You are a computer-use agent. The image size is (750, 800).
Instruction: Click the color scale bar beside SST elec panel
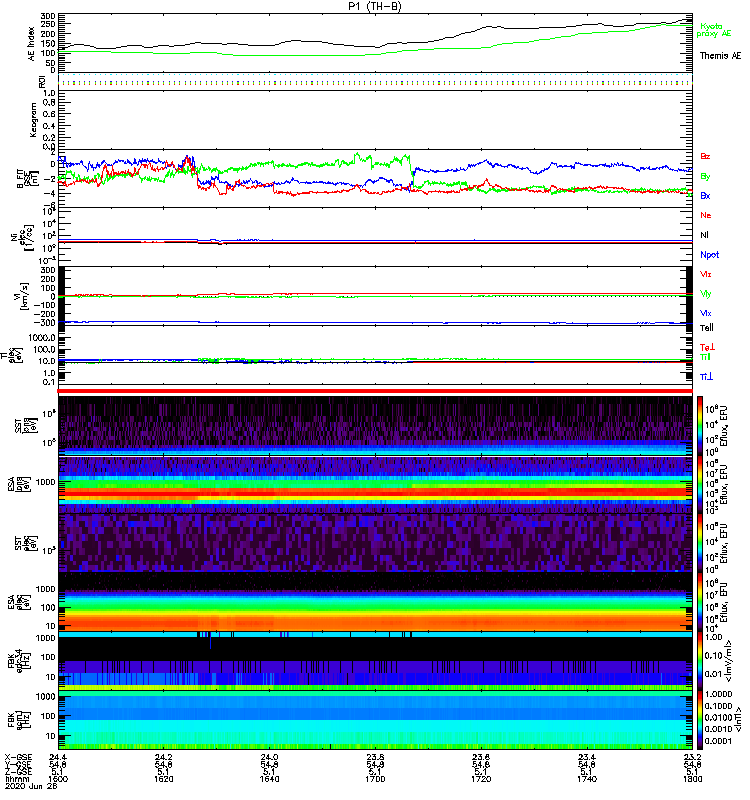[x=700, y=543]
